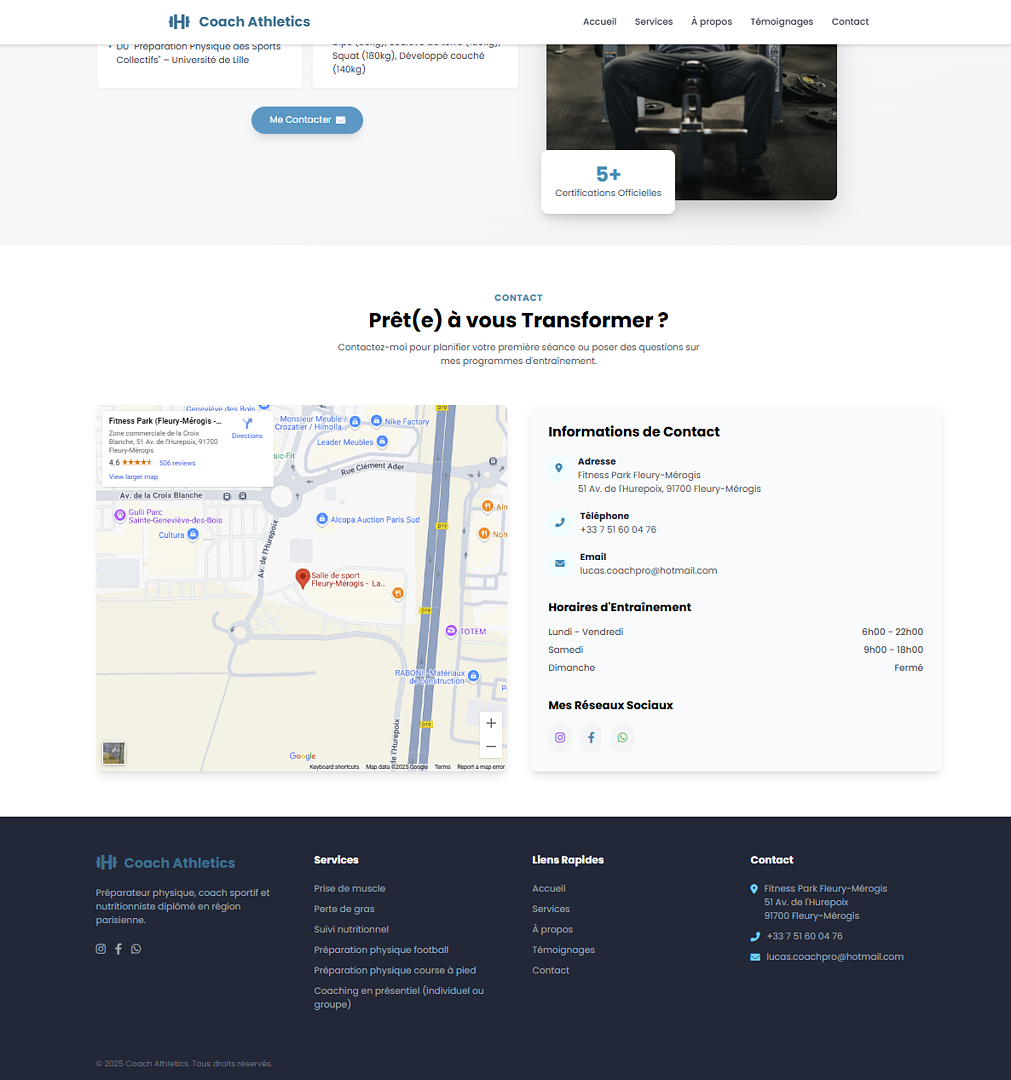The image size is (1011, 1080).
Task: Click Report a map error
Action: [481, 767]
